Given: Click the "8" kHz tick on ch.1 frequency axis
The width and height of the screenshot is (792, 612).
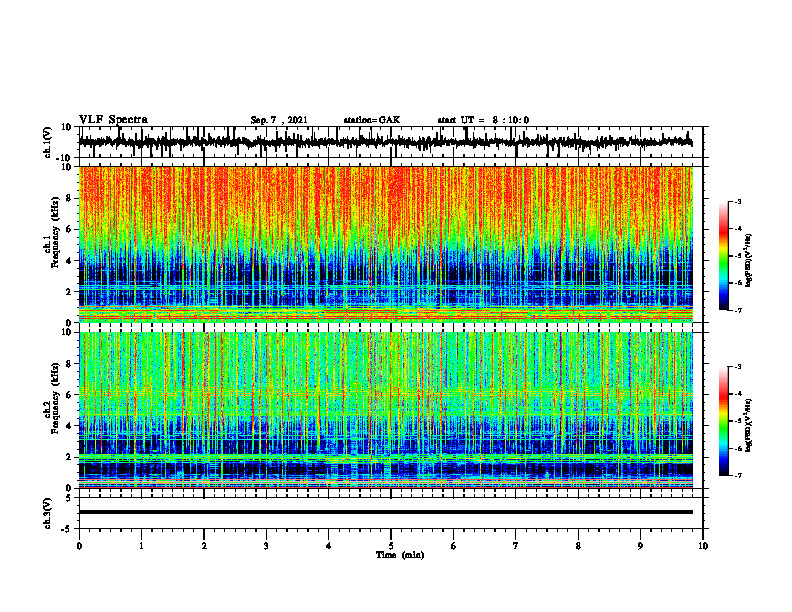Looking at the screenshot, I should click(x=69, y=198).
